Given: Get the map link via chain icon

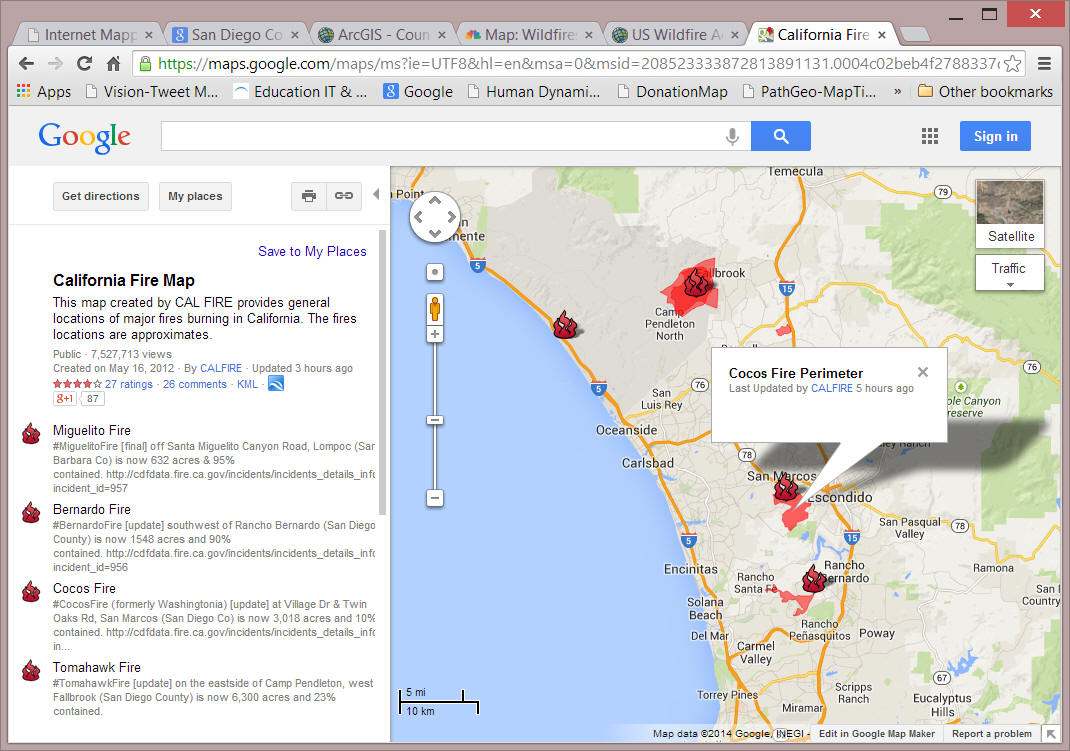Looking at the screenshot, I should coord(344,196).
